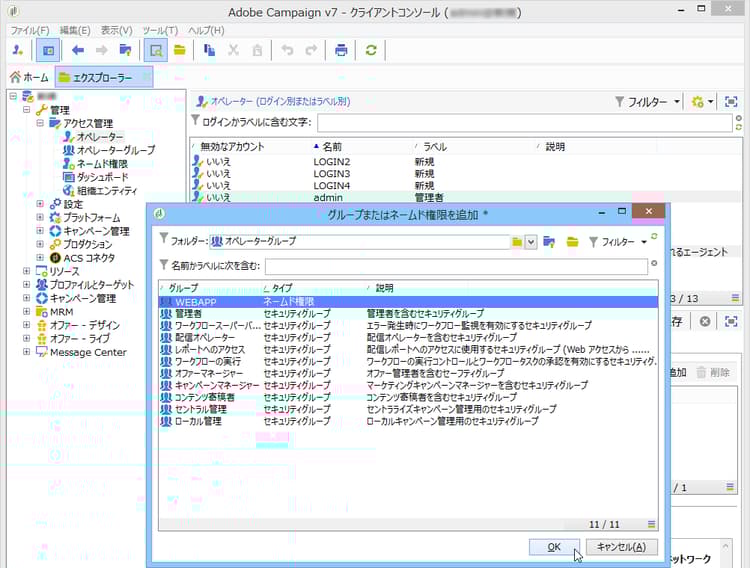Click the redo arrow in main toolbar

click(x=311, y=50)
